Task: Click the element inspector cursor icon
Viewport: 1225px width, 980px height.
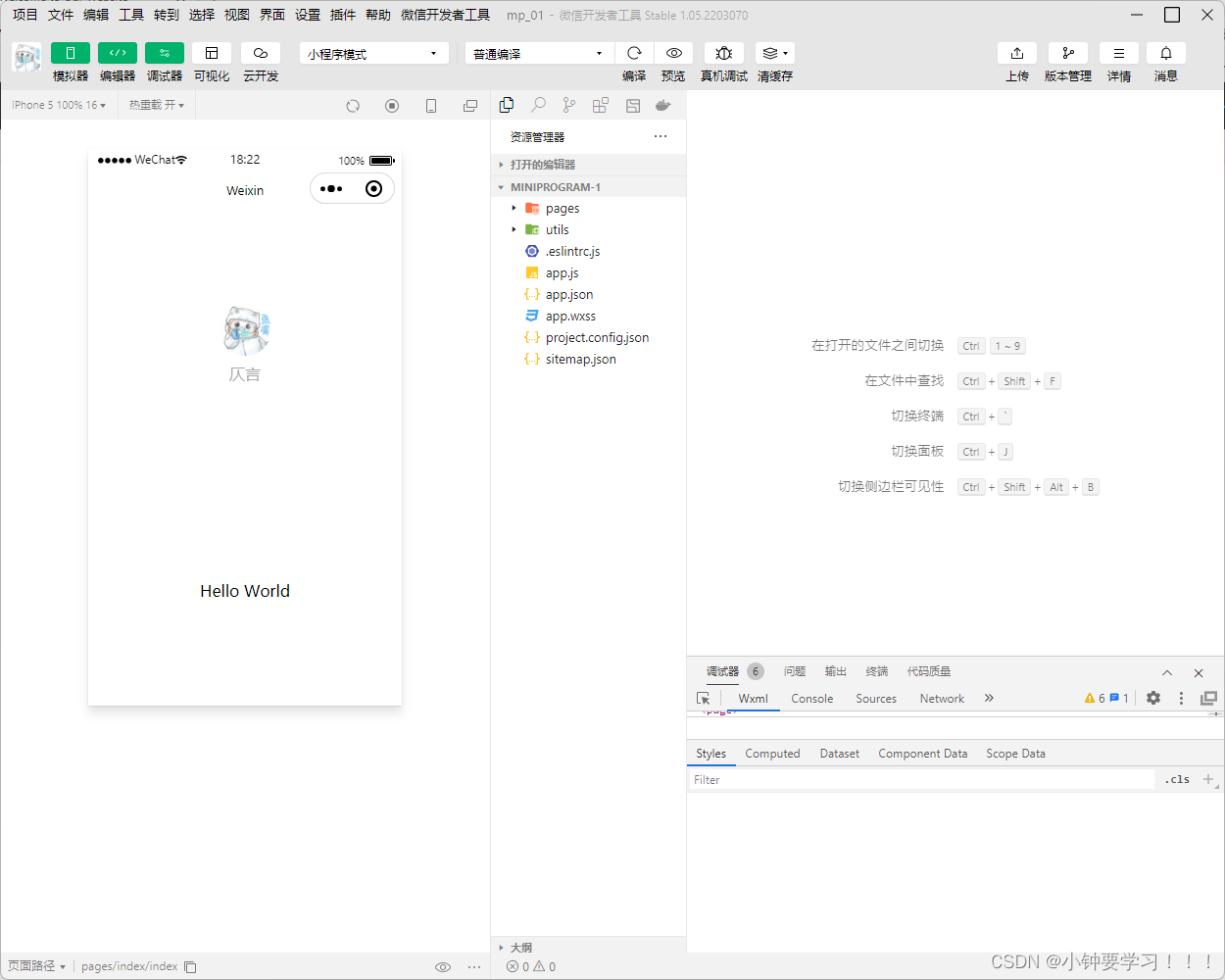Action: tap(703, 699)
